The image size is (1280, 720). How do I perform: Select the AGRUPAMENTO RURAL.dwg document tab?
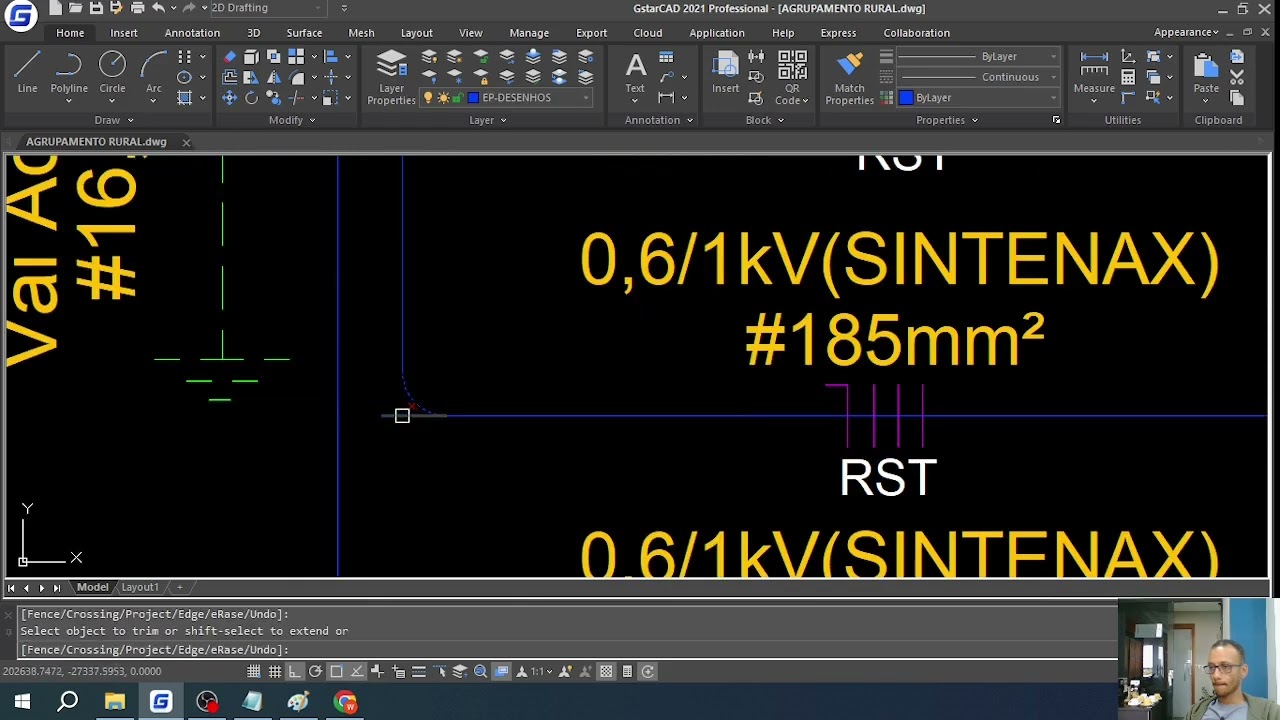click(x=96, y=142)
